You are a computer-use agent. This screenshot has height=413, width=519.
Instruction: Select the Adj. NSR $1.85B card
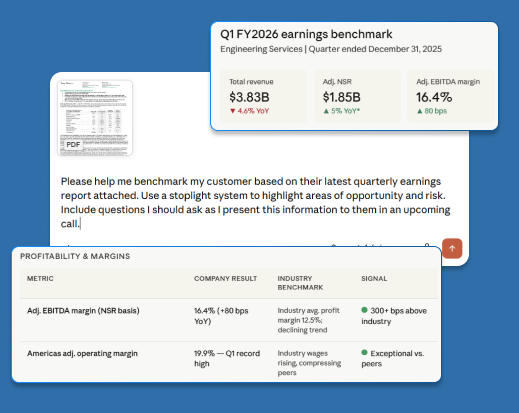[357, 96]
